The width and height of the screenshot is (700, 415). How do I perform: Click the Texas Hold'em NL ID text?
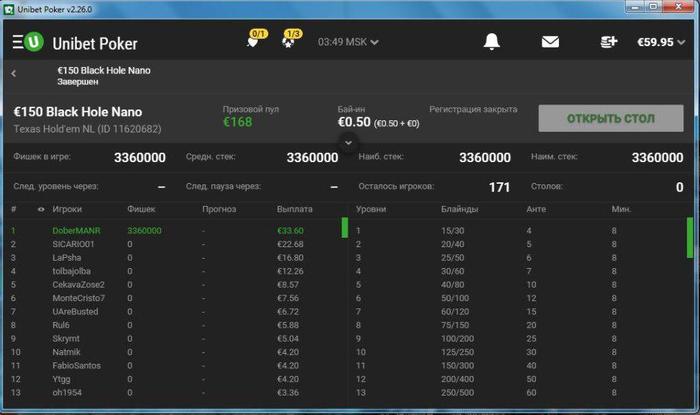point(87,129)
